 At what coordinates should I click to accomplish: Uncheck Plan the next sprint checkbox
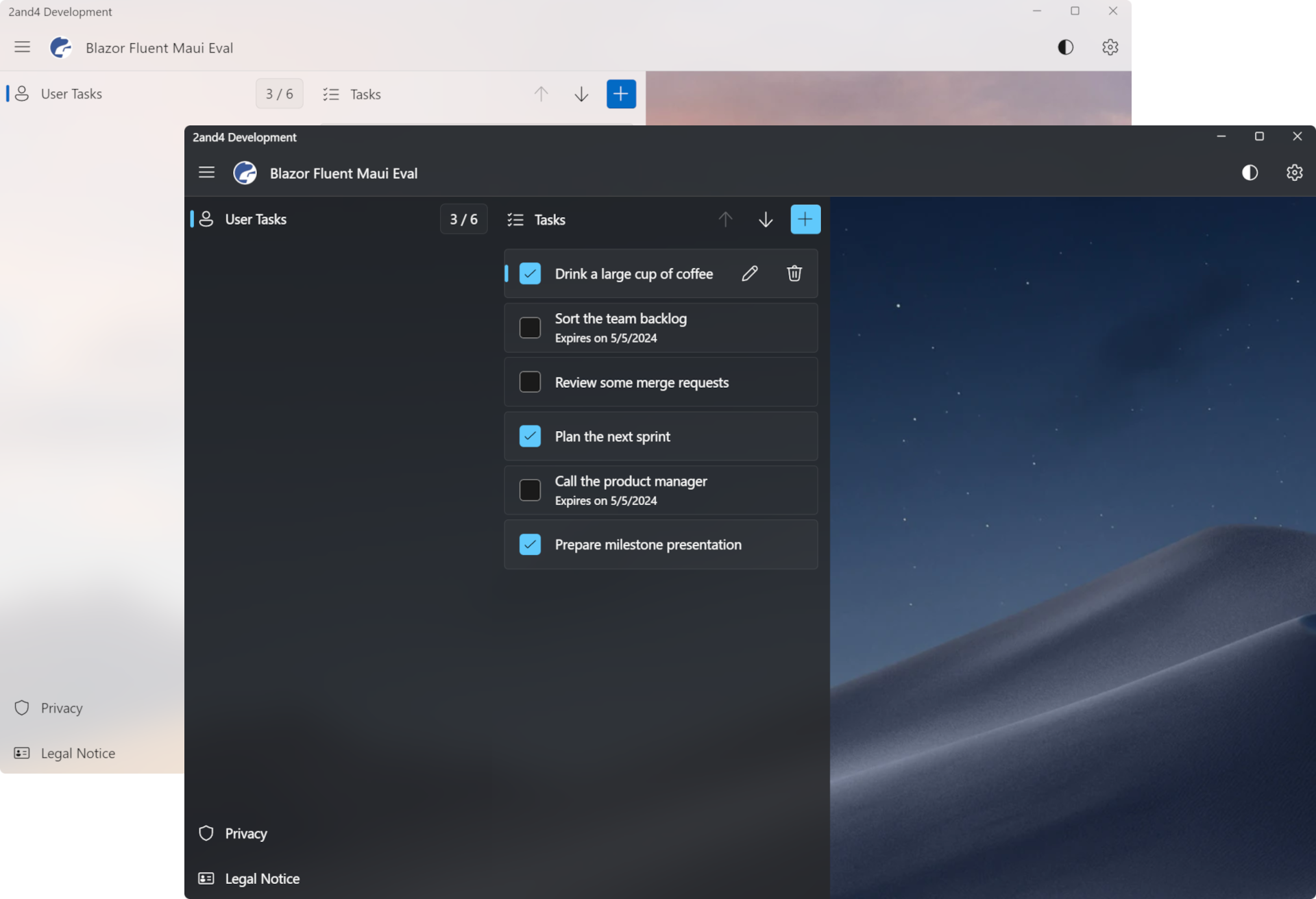[x=530, y=436]
